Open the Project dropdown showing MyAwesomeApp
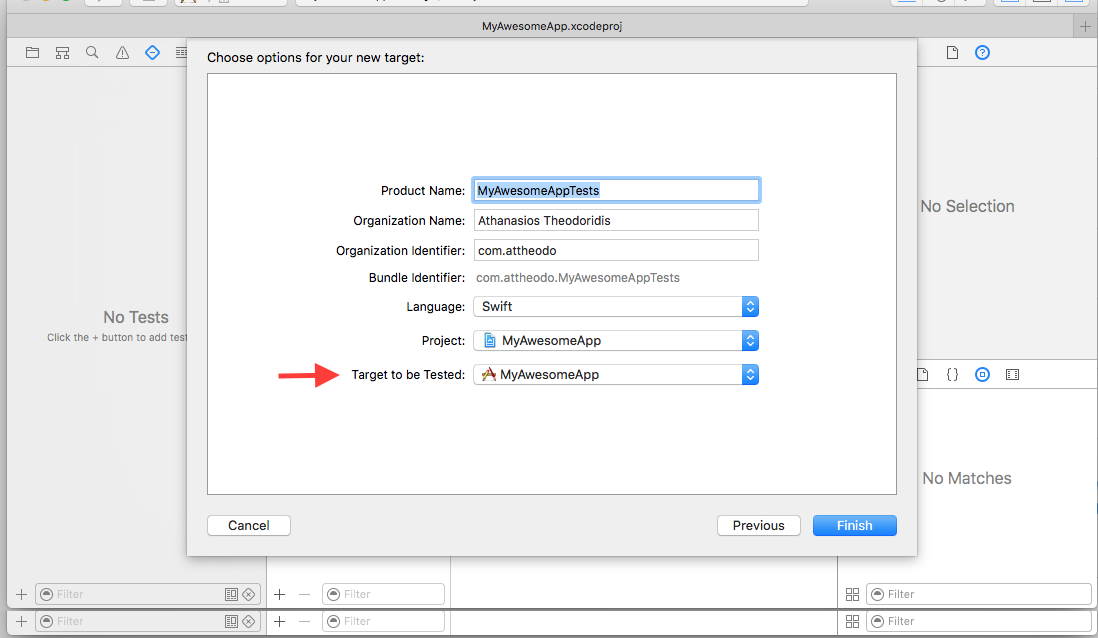Image resolution: width=1098 pixels, height=638 pixels. 616,341
